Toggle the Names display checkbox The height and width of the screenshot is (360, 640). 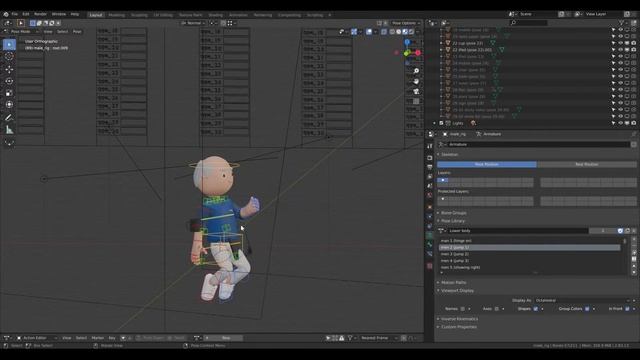tap(462, 309)
